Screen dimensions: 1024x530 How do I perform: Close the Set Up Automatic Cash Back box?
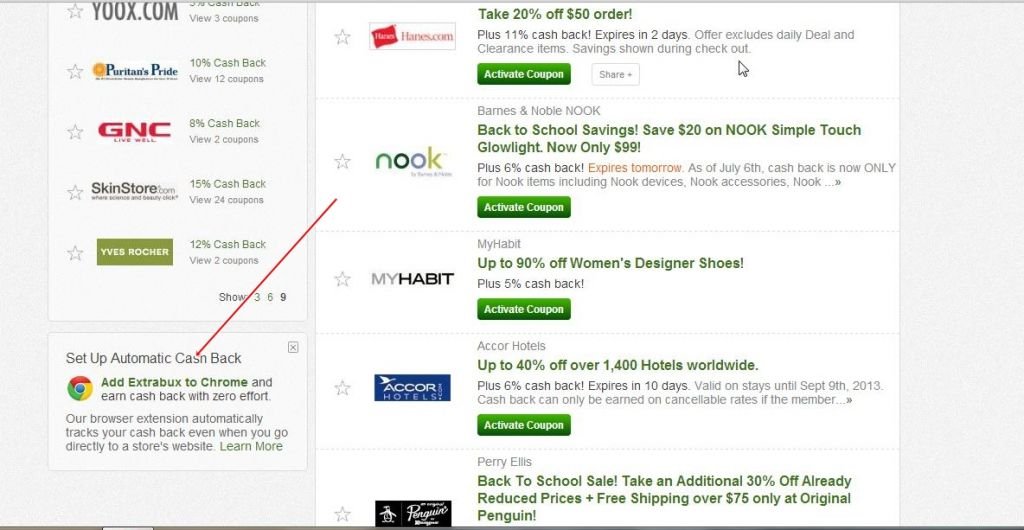(x=293, y=347)
